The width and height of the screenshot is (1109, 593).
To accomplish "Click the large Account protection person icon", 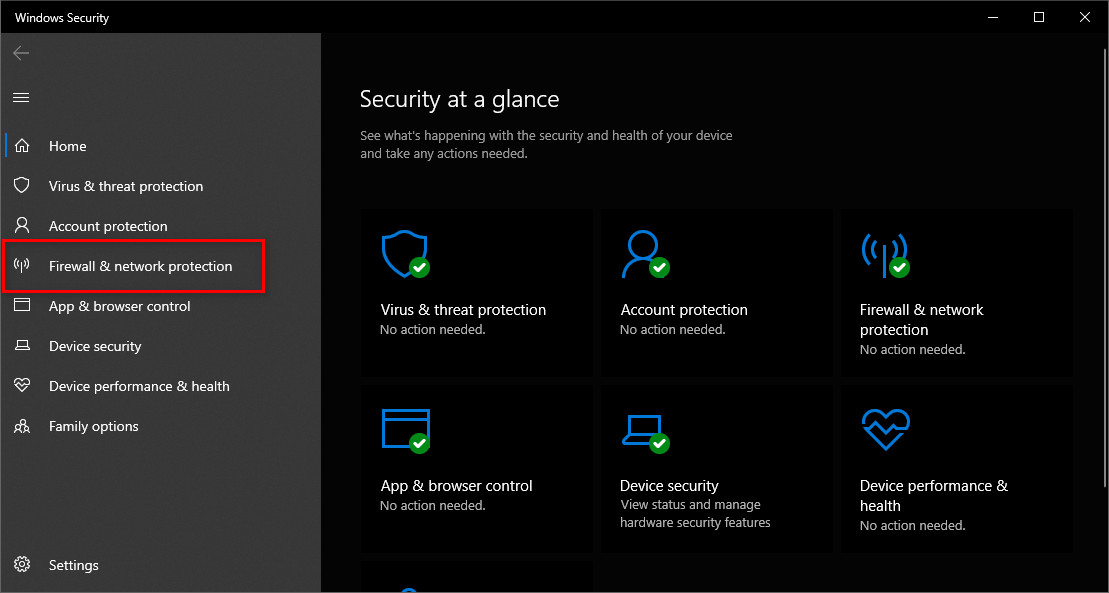I will (644, 255).
